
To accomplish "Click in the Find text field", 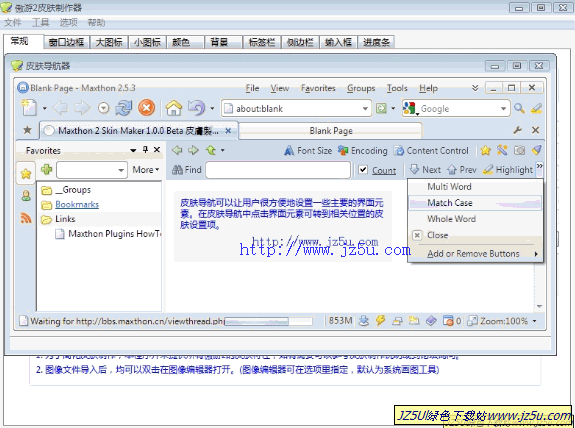I will 278,170.
